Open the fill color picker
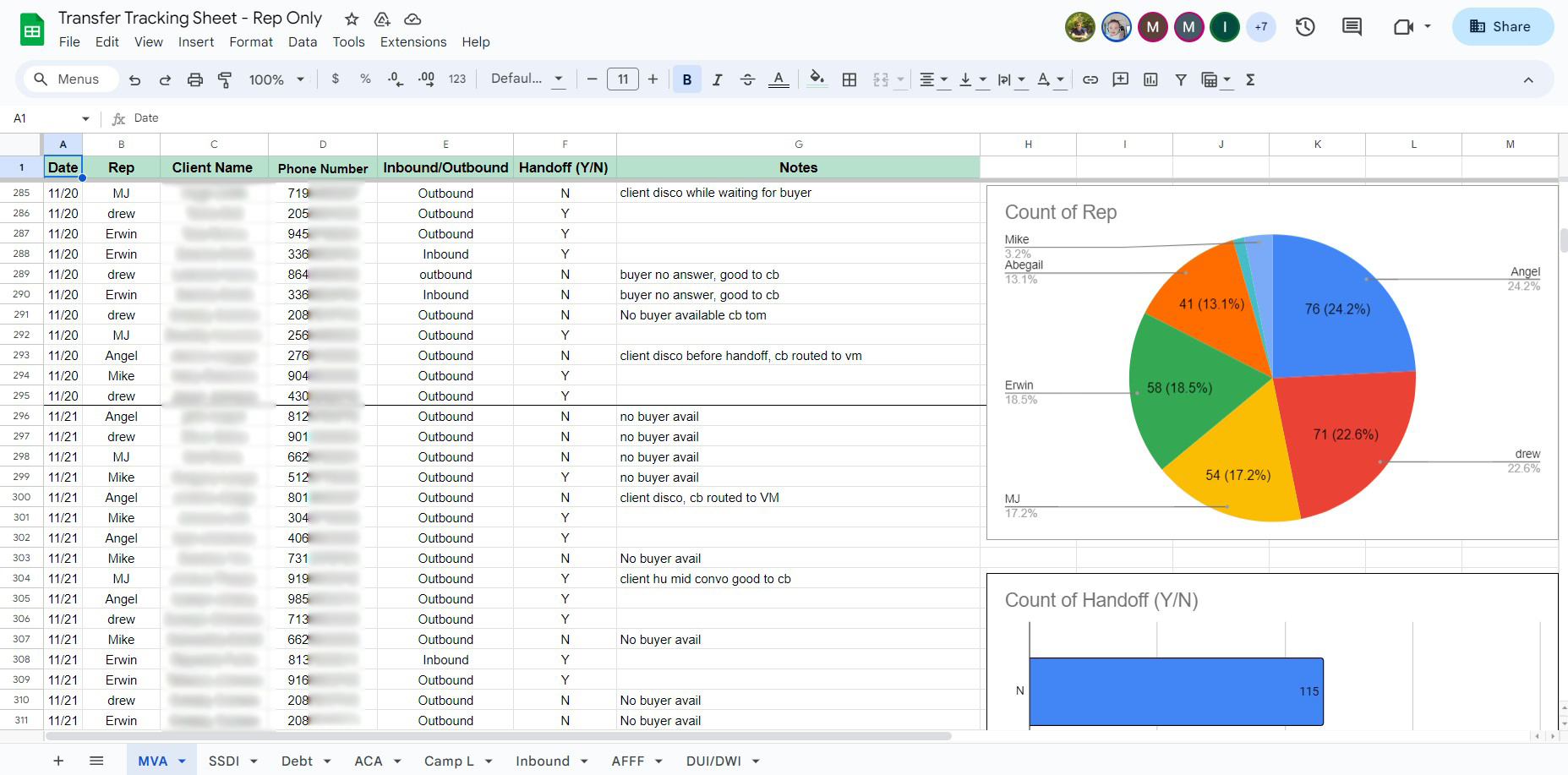Image resolution: width=1568 pixels, height=775 pixels. click(817, 79)
